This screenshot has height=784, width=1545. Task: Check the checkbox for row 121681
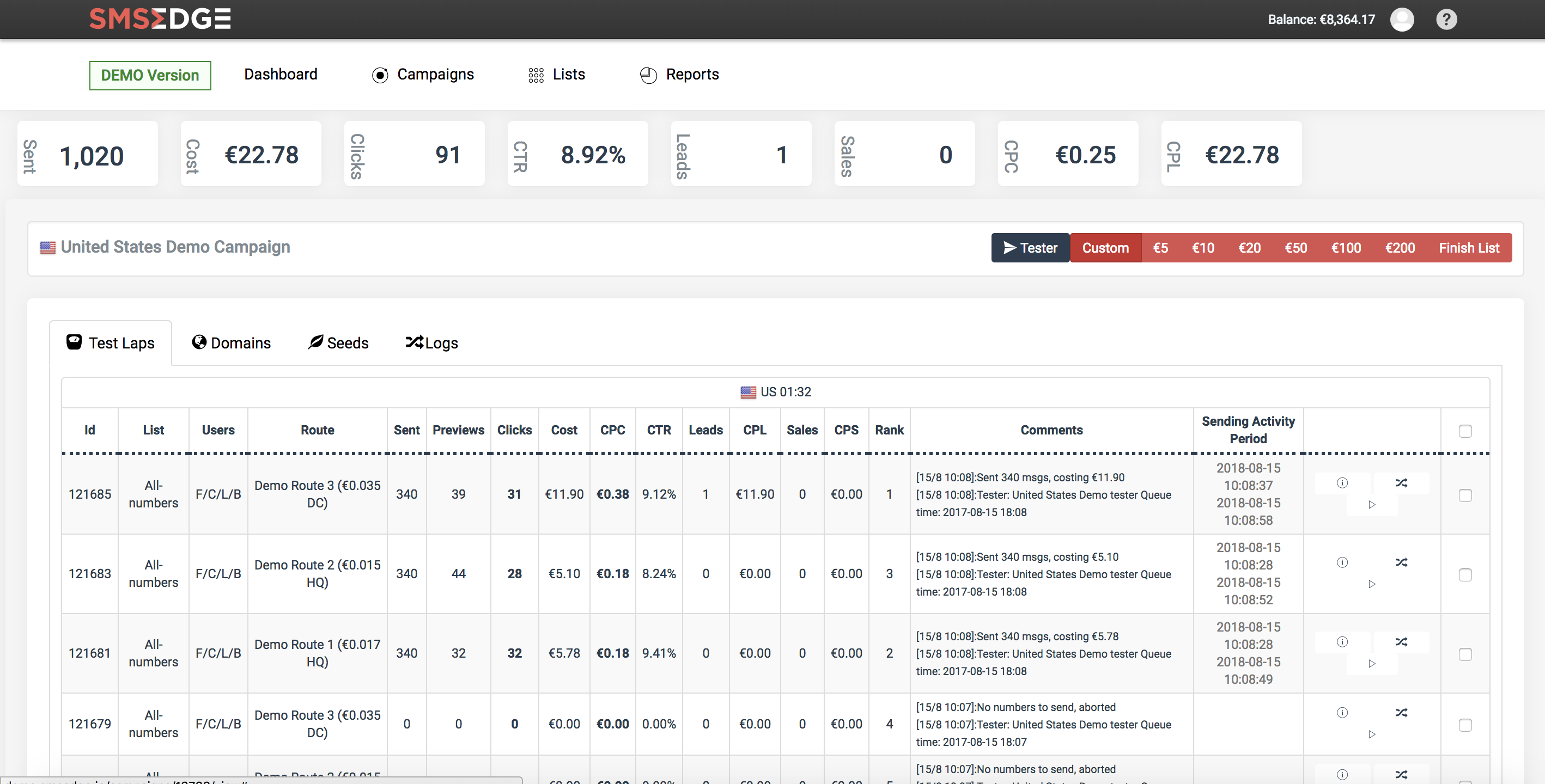coord(1465,654)
